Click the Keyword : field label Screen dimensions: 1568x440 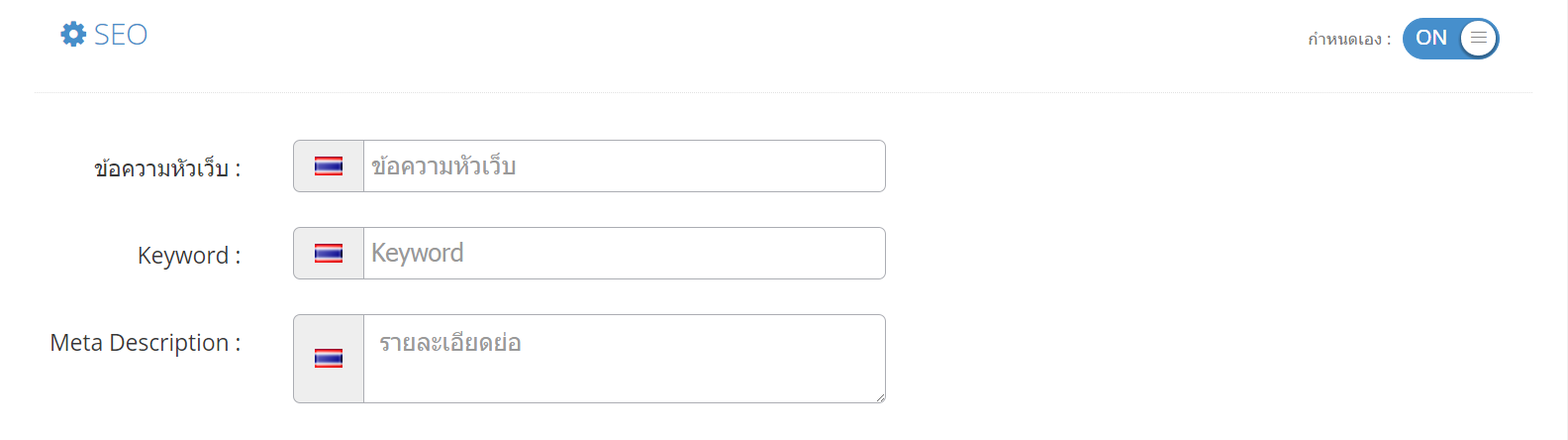[189, 256]
